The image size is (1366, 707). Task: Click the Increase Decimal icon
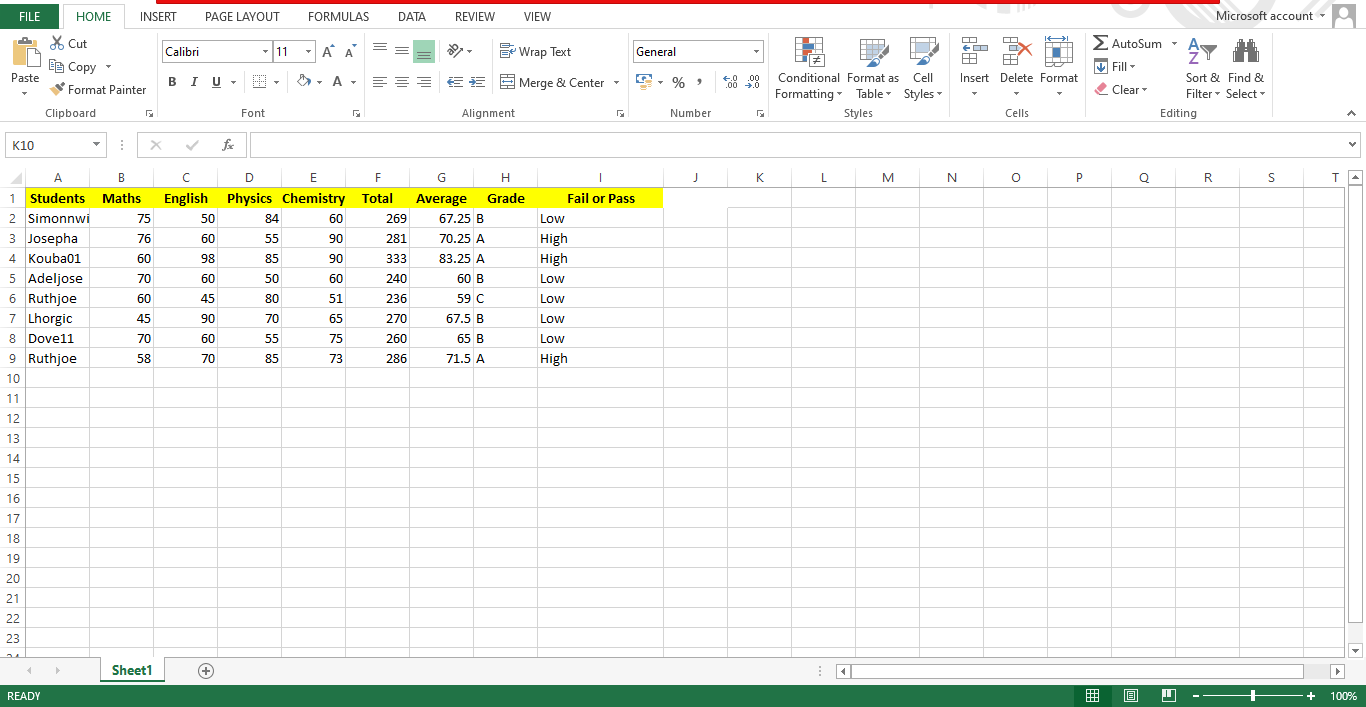[729, 82]
